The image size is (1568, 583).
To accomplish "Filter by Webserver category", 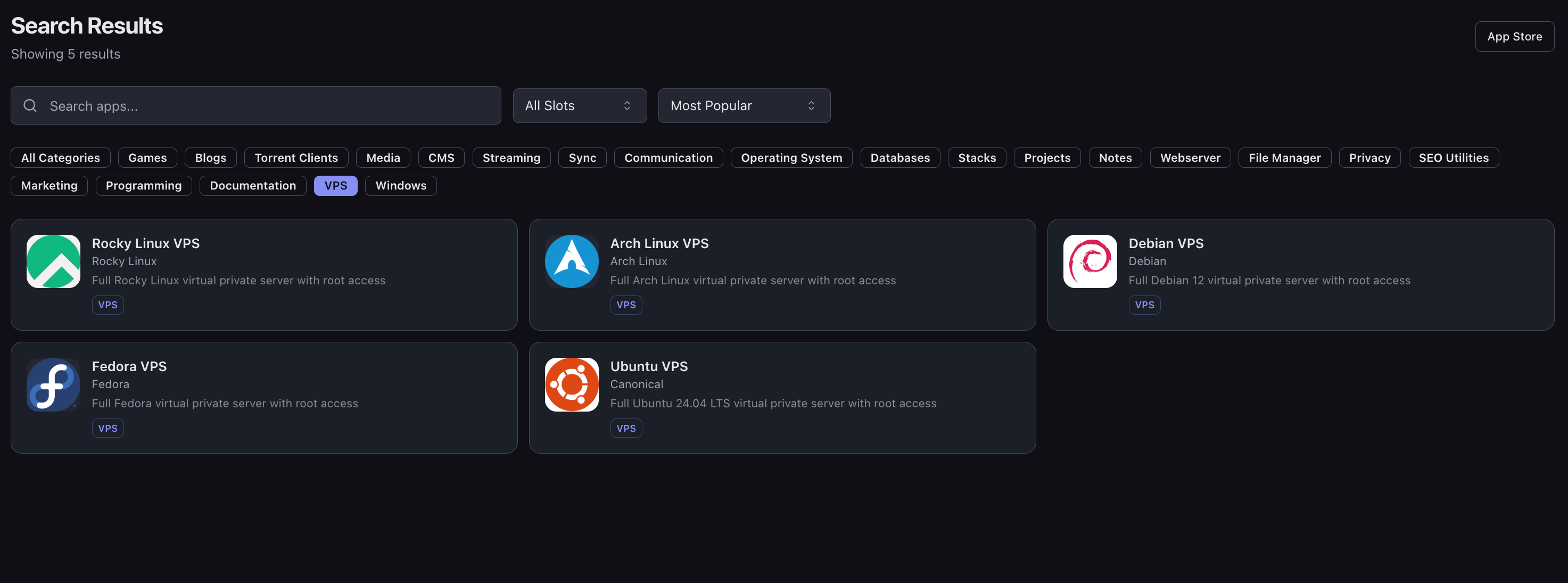I will pos(1190,158).
